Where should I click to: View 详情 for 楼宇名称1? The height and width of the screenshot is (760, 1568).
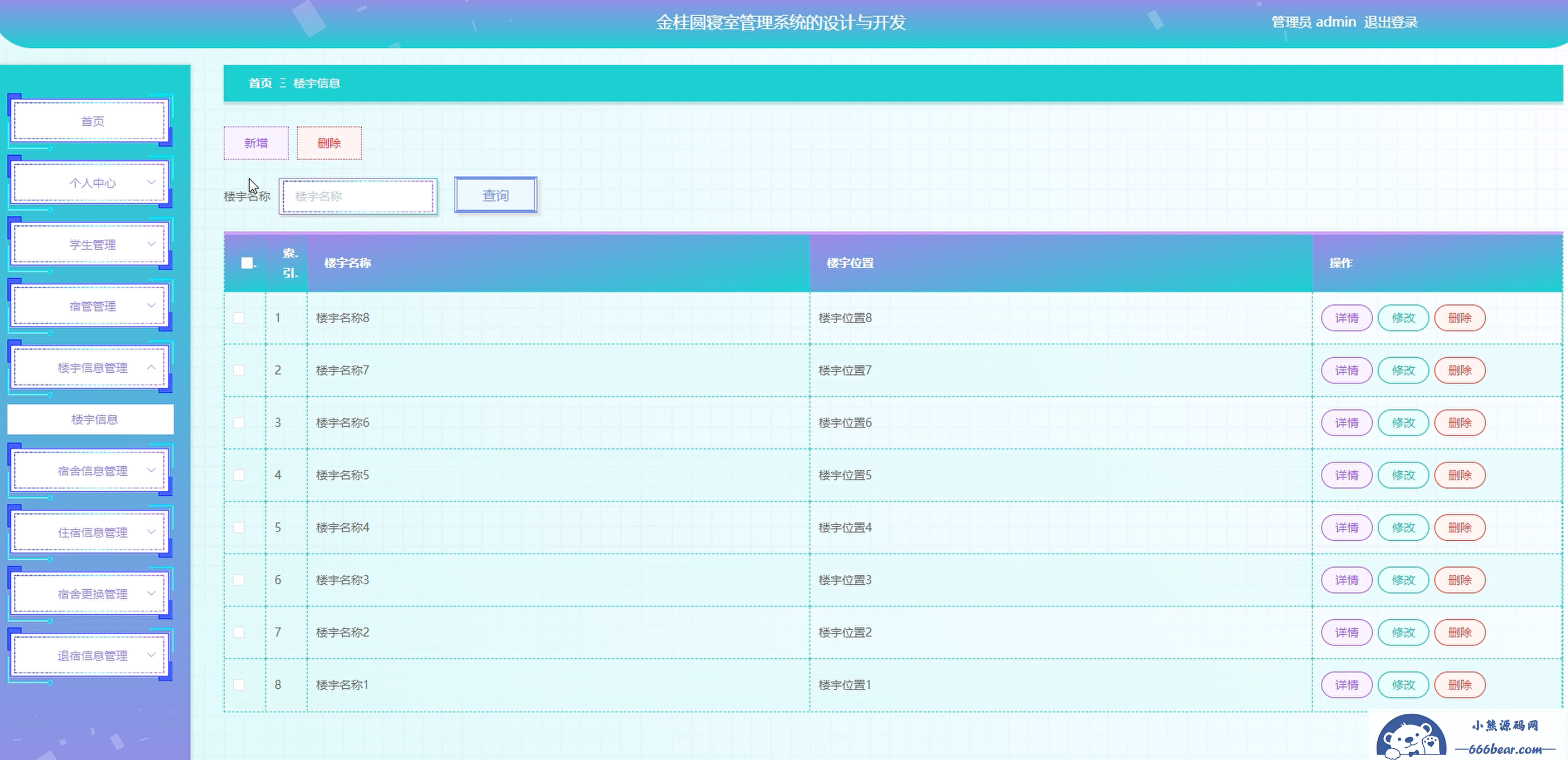click(x=1347, y=684)
